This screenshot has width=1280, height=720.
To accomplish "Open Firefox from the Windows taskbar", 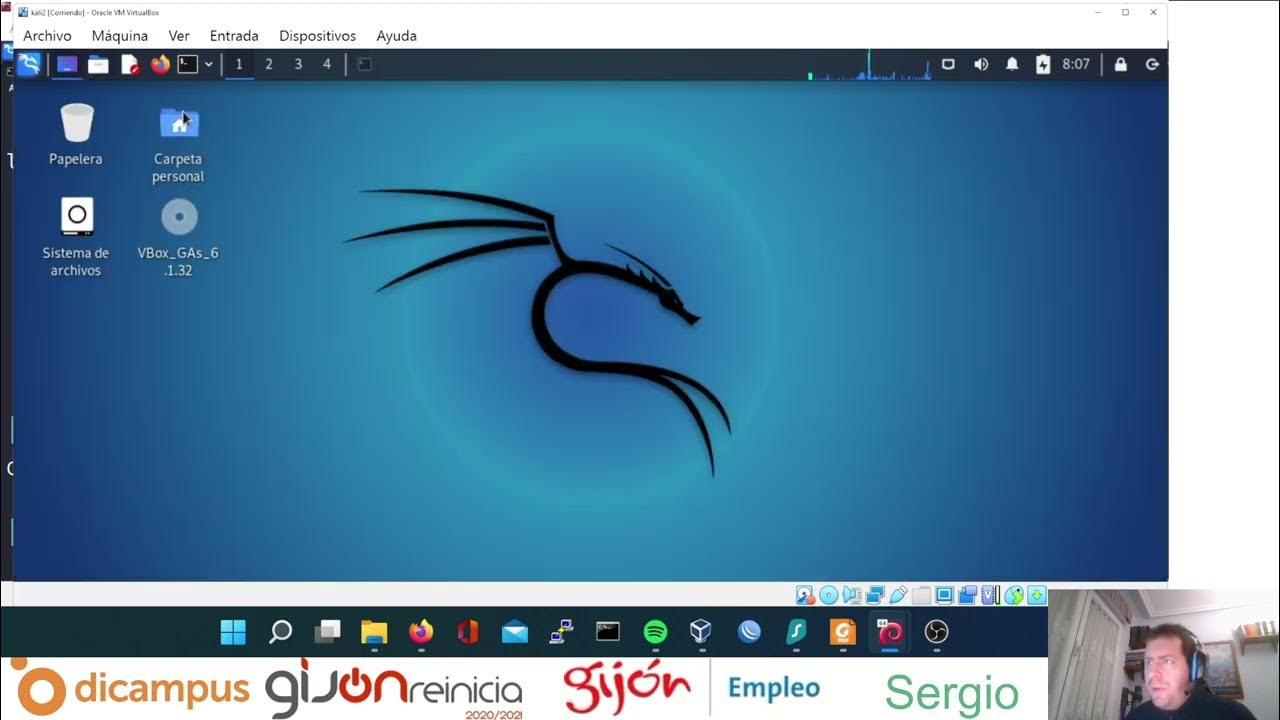I will pyautogui.click(x=421, y=632).
